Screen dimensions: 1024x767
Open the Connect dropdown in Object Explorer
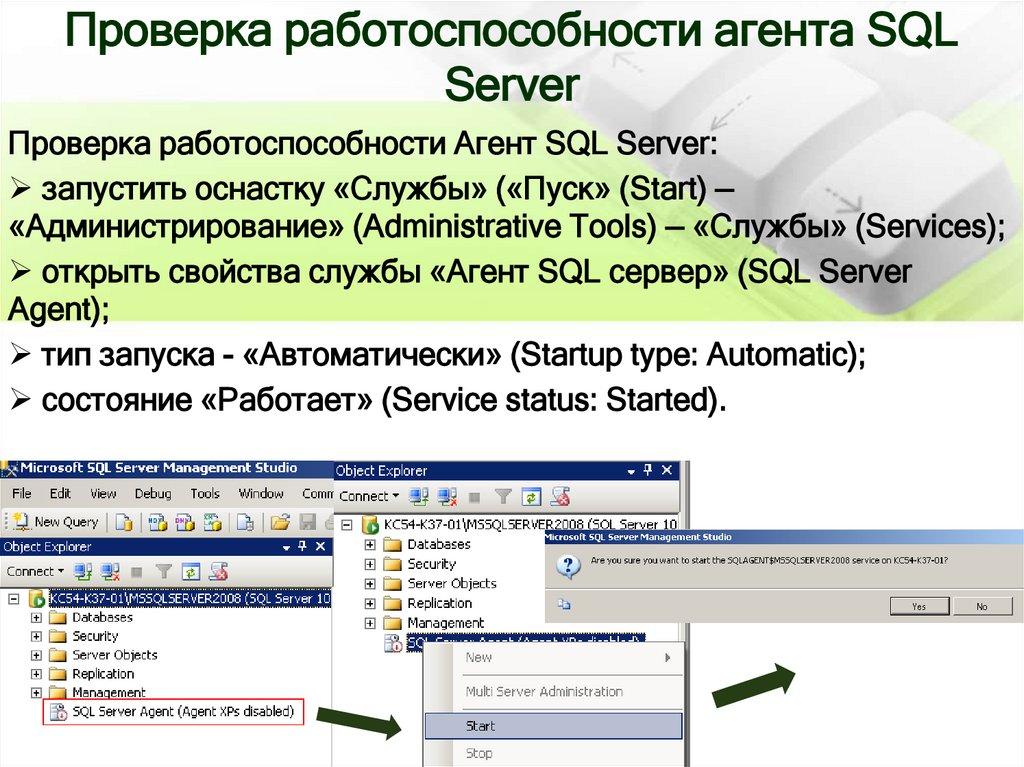coord(368,496)
